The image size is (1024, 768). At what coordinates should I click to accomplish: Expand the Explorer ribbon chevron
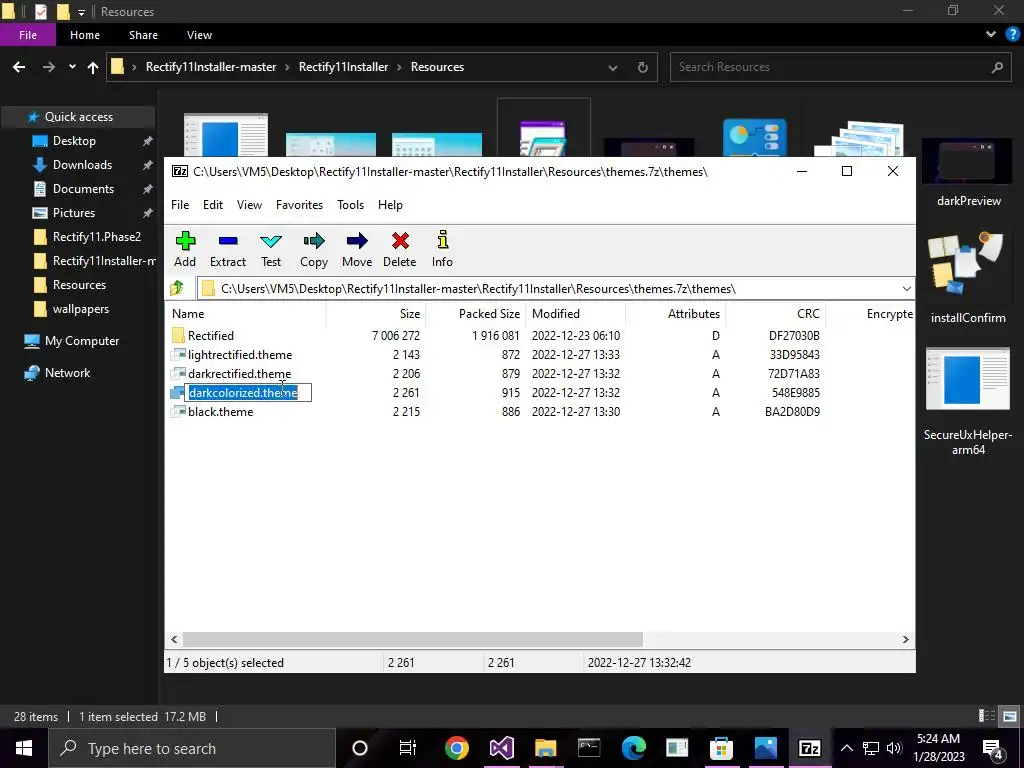point(991,35)
